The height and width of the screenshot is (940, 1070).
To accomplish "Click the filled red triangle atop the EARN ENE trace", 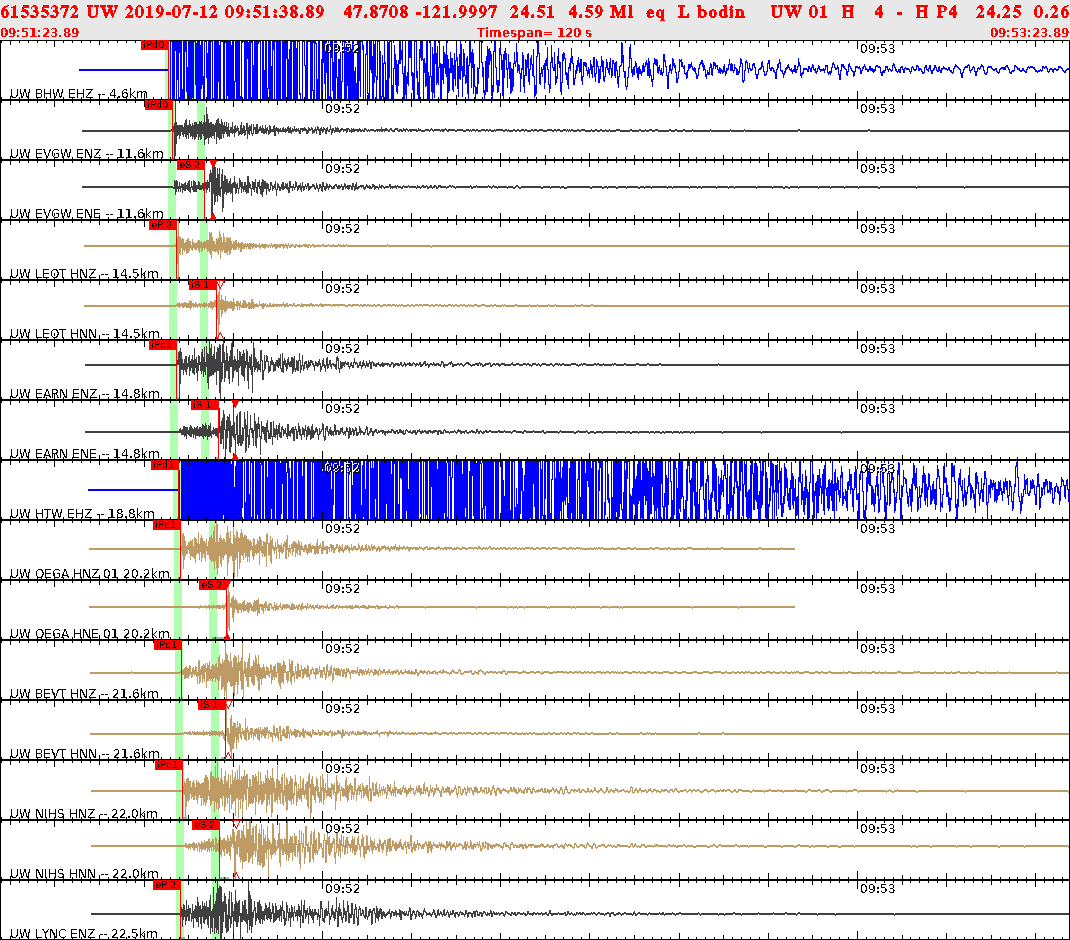I will tap(235, 403).
